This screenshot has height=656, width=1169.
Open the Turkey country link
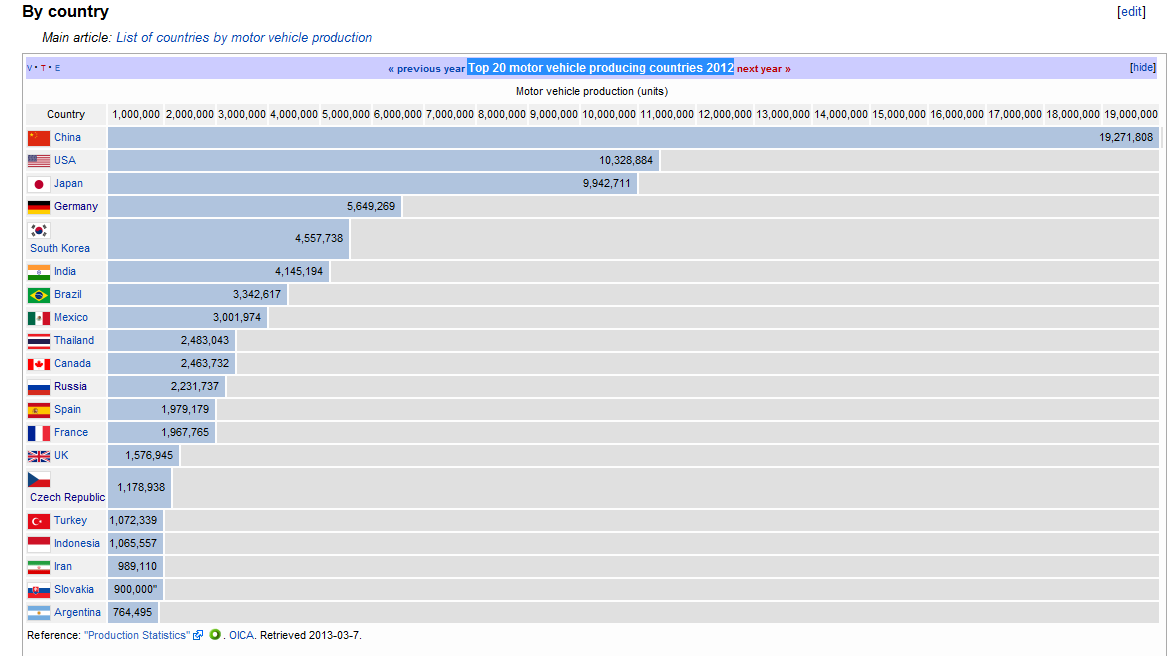click(x=70, y=520)
